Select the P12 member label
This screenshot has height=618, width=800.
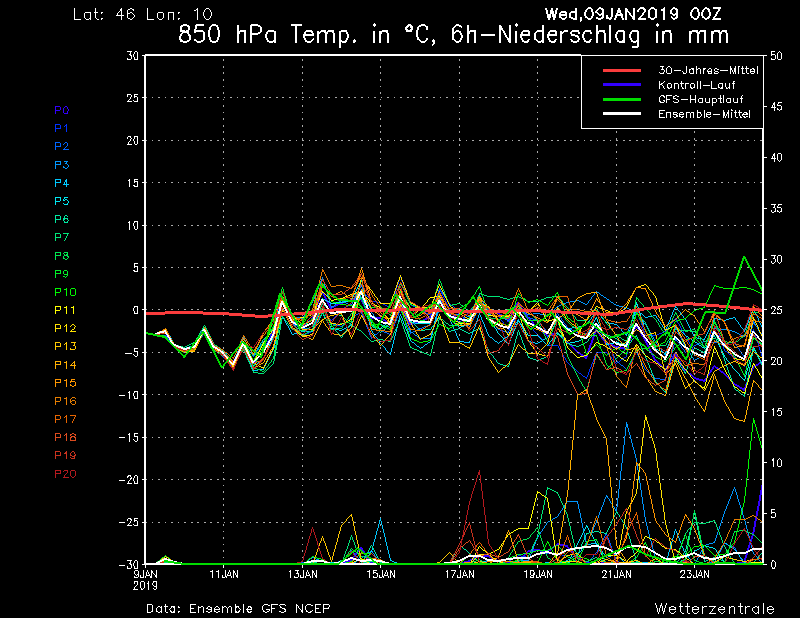[x=65, y=328]
